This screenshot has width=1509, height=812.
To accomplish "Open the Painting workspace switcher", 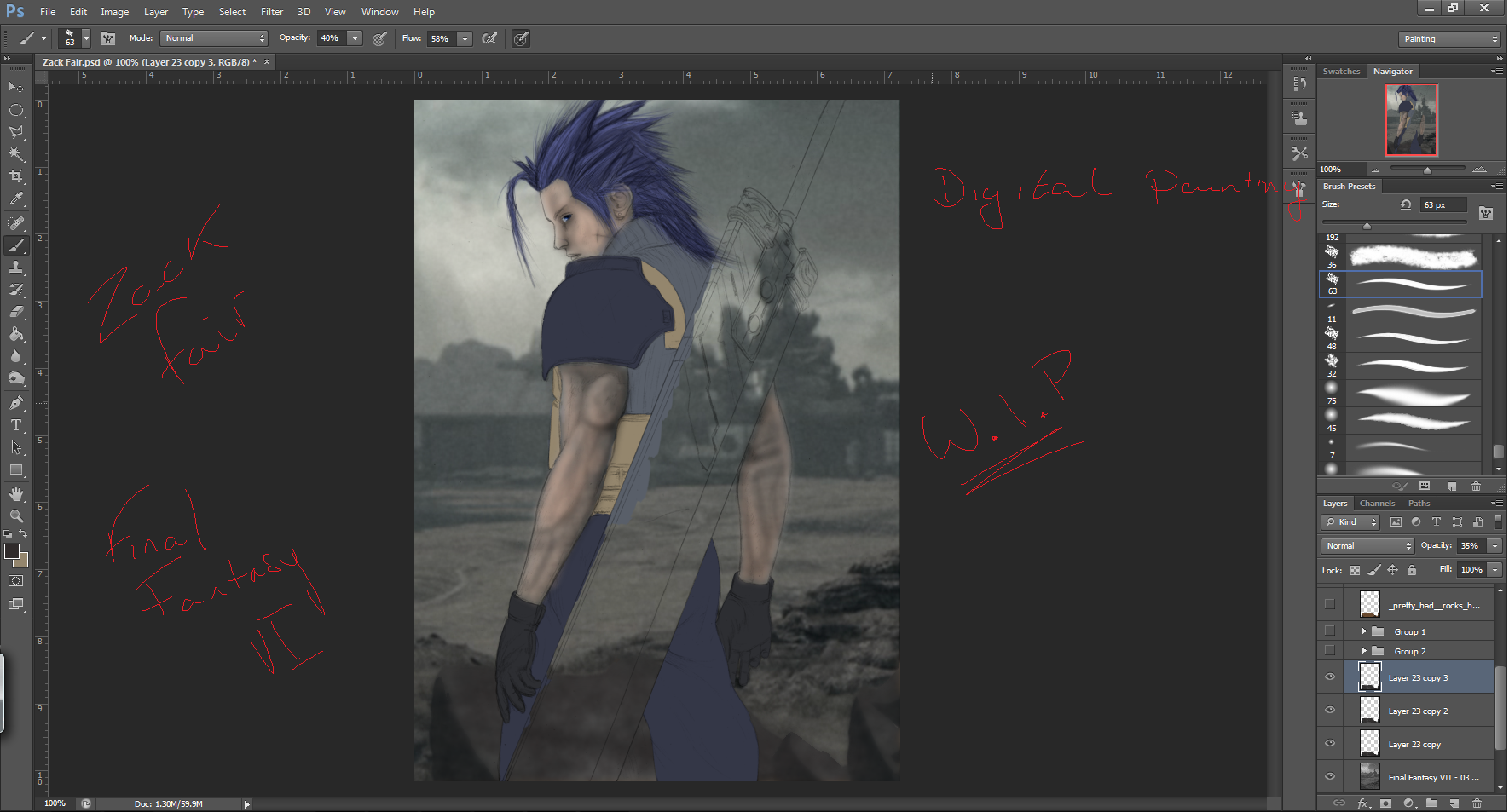I will (x=1449, y=39).
